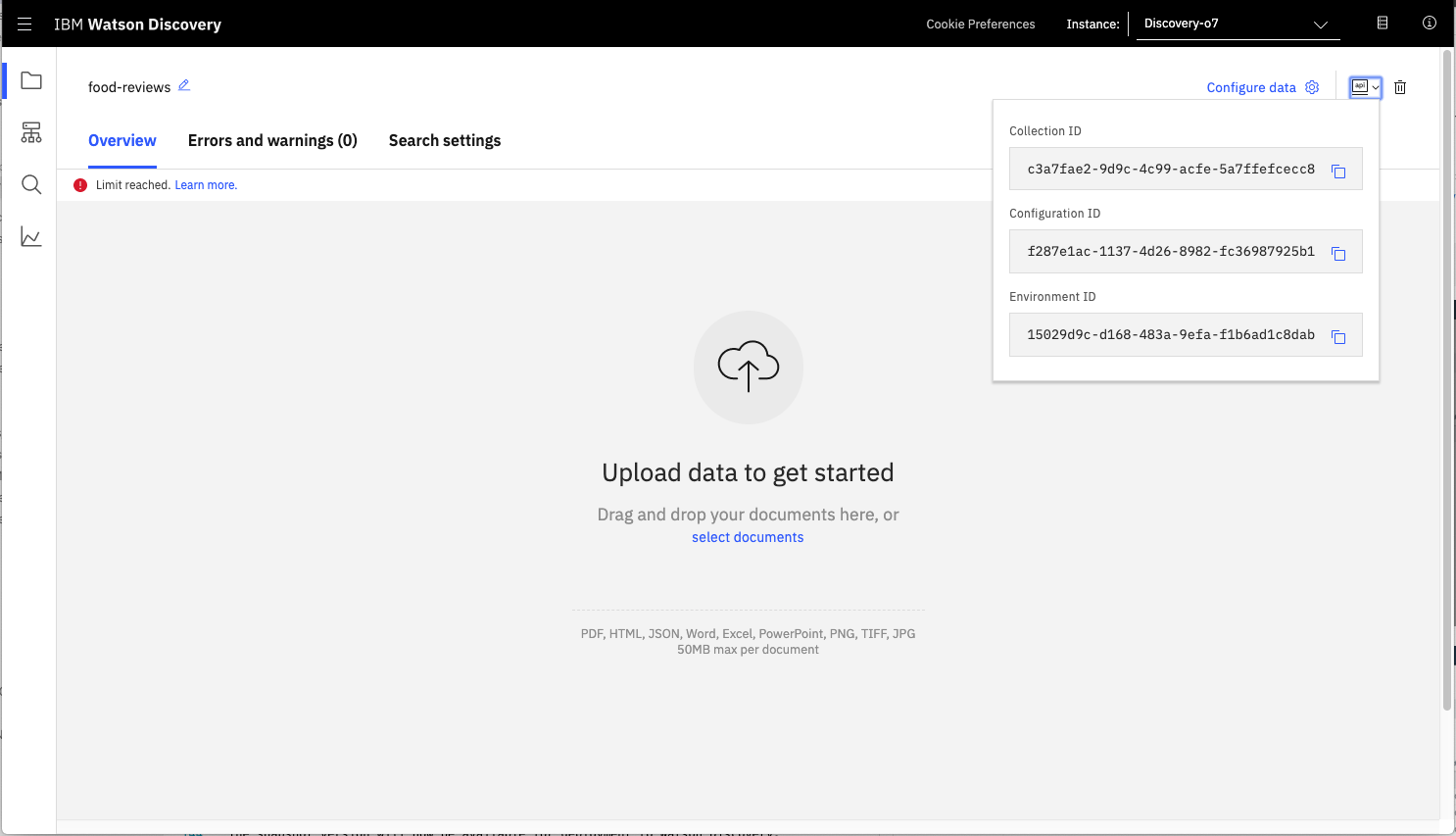Click select documents link
The width and height of the screenshot is (1456, 836).
click(x=748, y=537)
